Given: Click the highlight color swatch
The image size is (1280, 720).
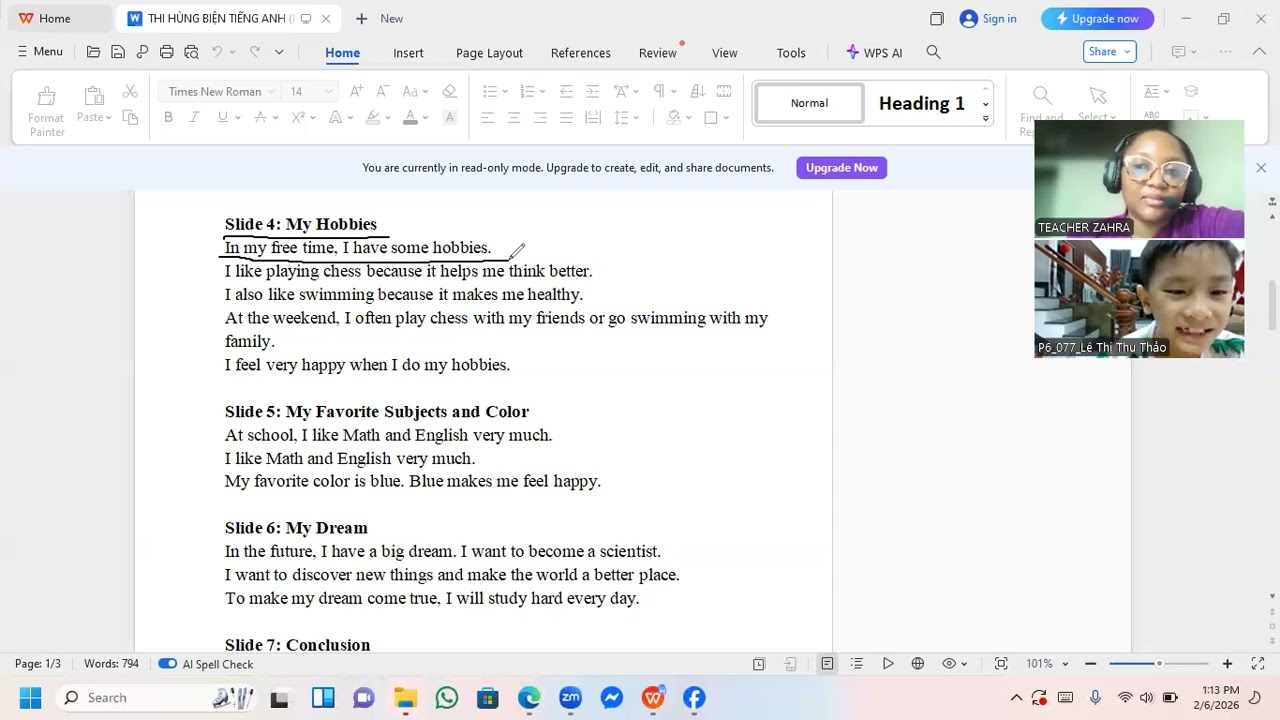Looking at the screenshot, I should pos(373,117).
